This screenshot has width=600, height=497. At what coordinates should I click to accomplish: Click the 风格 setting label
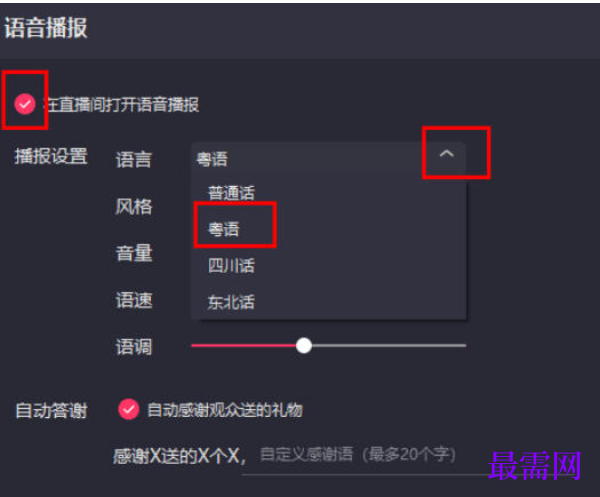coord(134,207)
